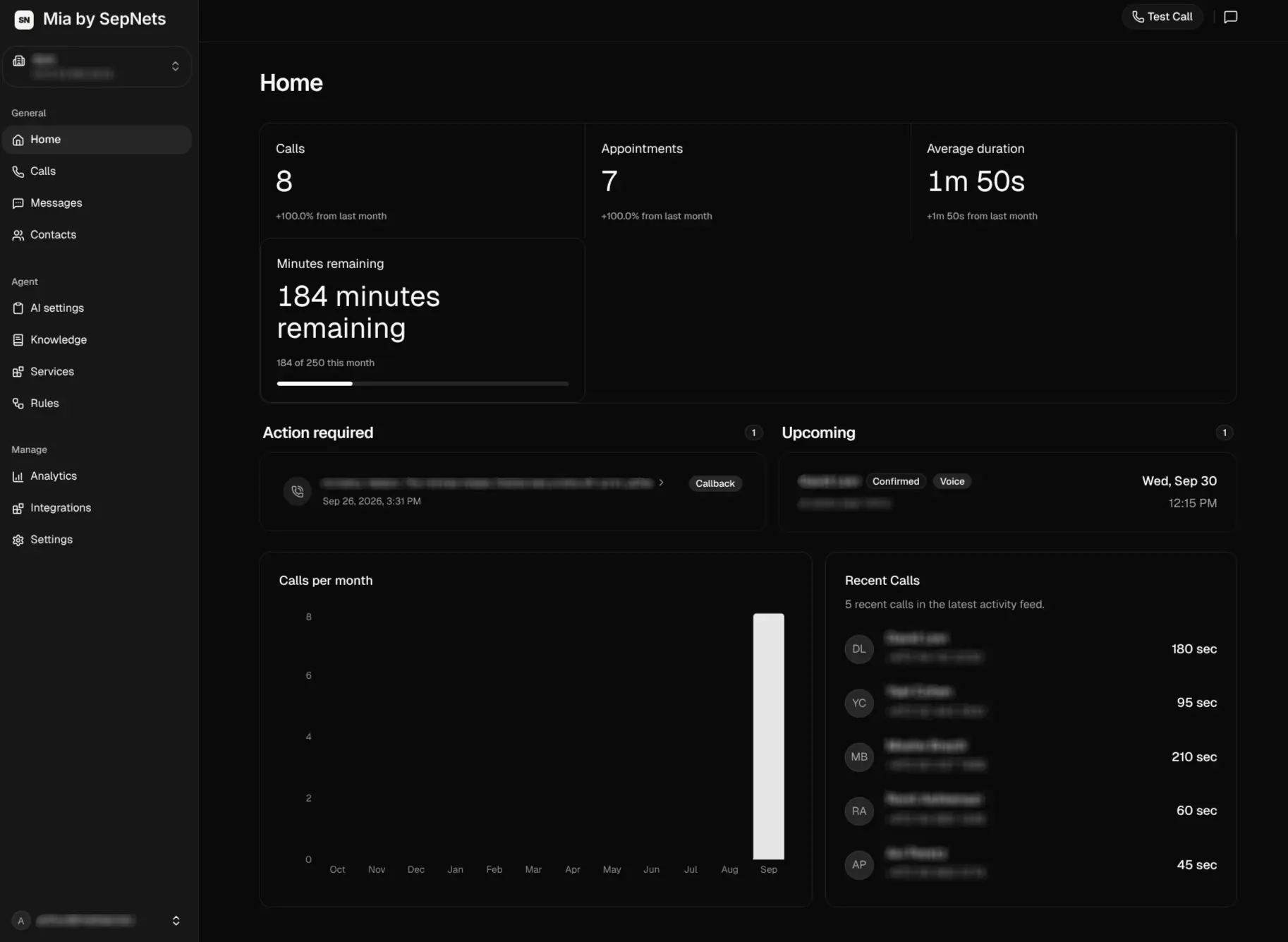Click the AP avatar in Recent Calls

coord(859,865)
